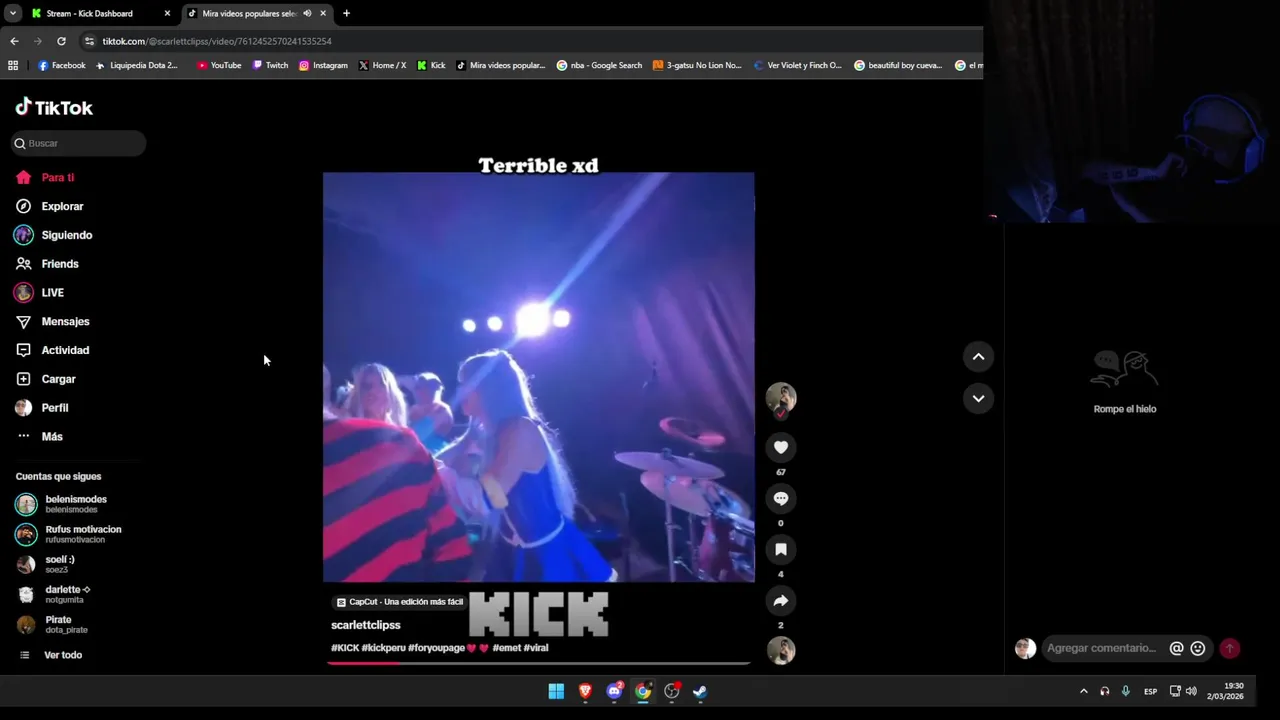1280x720 pixels.
Task: Show hidden system tray icons
Action: click(1083, 691)
